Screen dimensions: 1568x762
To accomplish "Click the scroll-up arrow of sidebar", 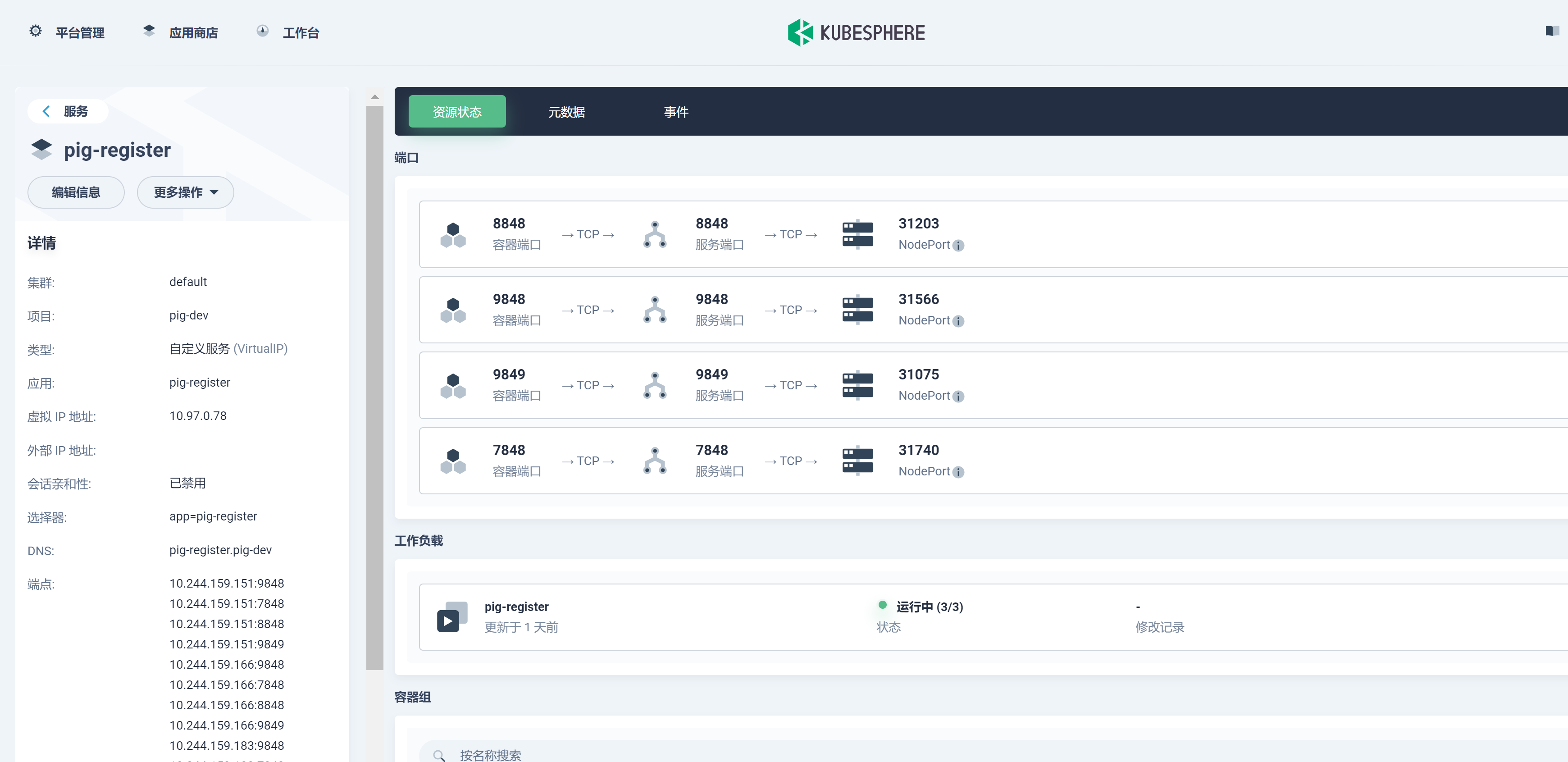I will [375, 97].
